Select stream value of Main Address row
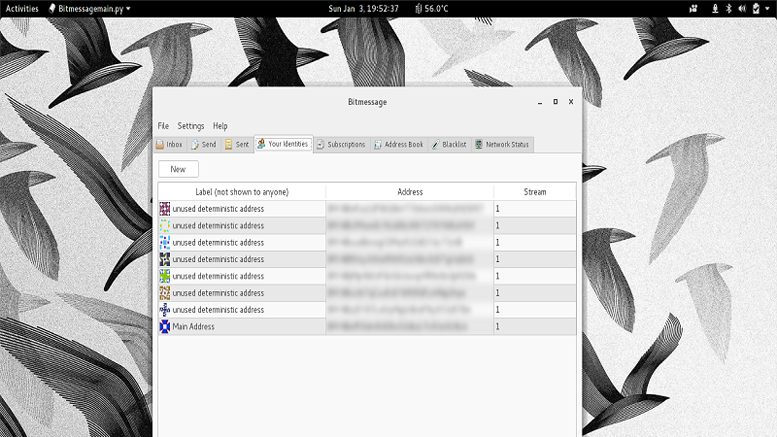 498,327
